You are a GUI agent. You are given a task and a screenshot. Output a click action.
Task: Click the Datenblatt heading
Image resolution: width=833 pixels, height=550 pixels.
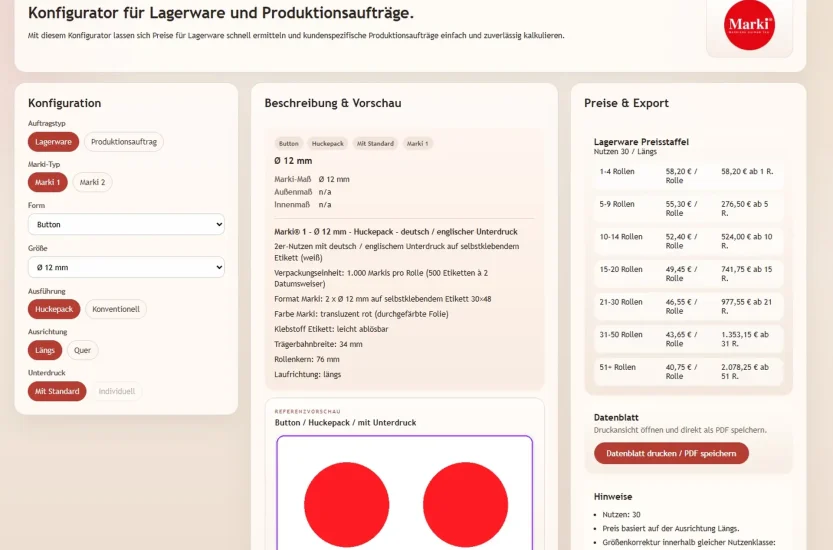tap(616, 418)
